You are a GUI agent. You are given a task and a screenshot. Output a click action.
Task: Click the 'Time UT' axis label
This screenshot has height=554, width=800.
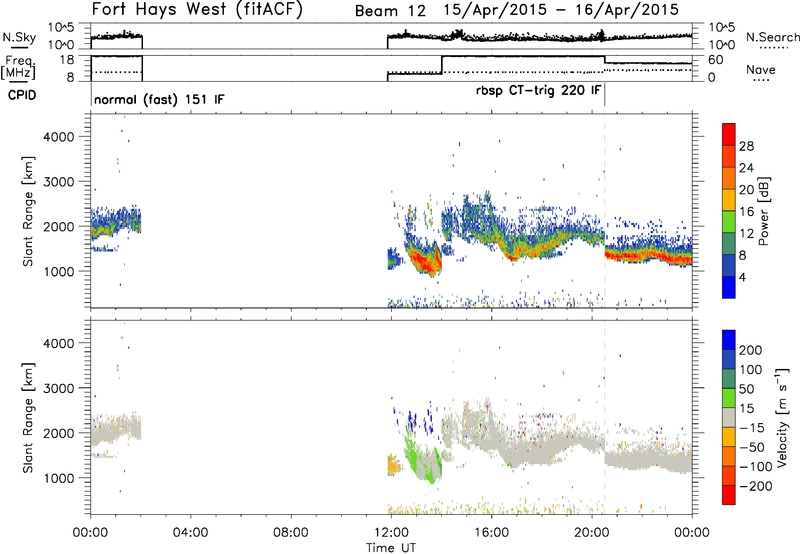(391, 548)
